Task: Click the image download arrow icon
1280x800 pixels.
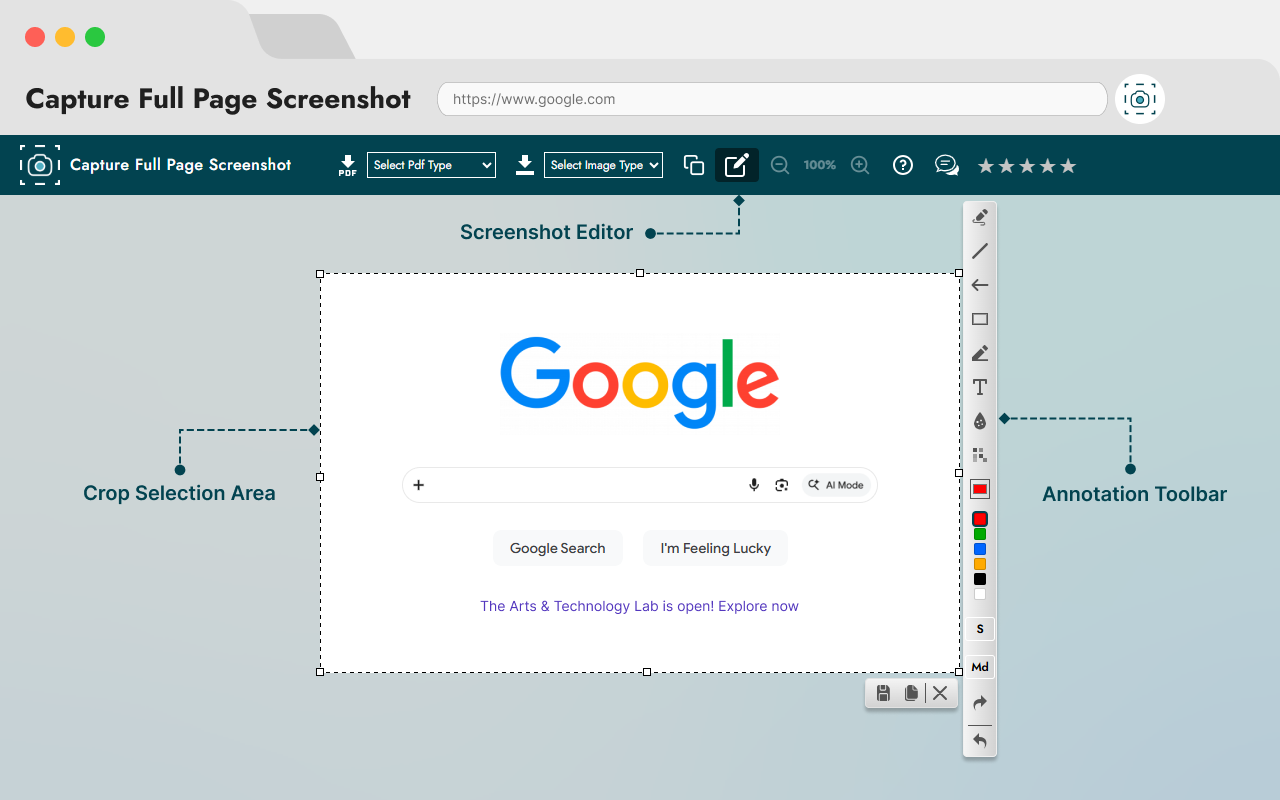Action: (525, 165)
